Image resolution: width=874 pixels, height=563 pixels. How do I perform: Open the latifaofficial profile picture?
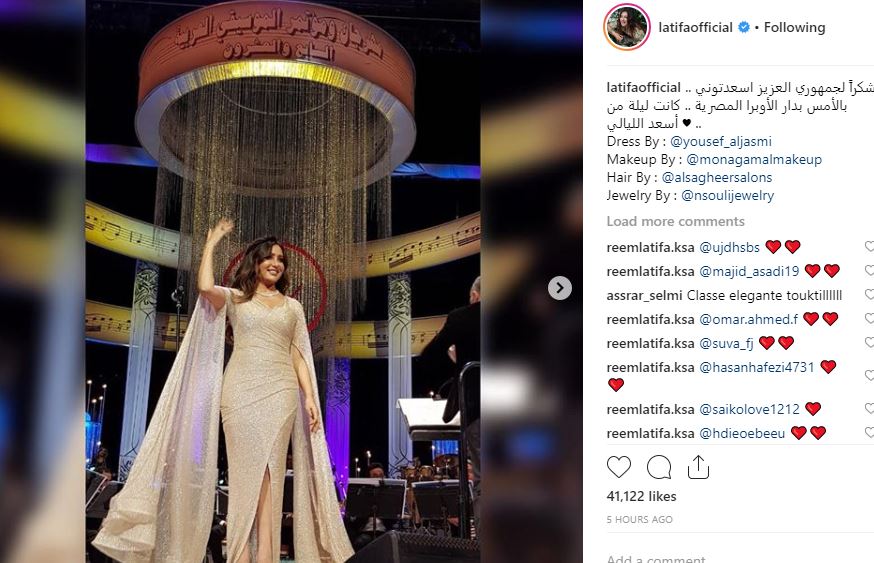627,27
